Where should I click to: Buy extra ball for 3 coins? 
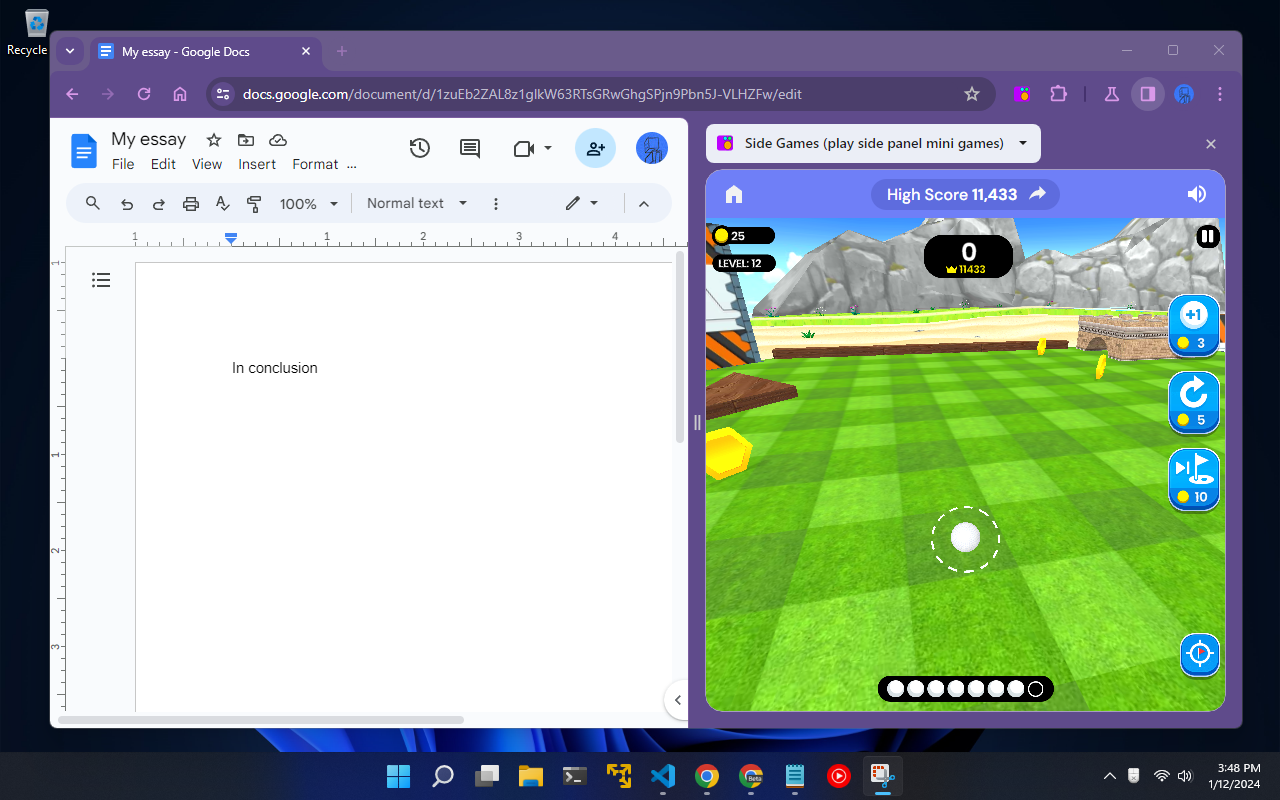[x=1194, y=325]
